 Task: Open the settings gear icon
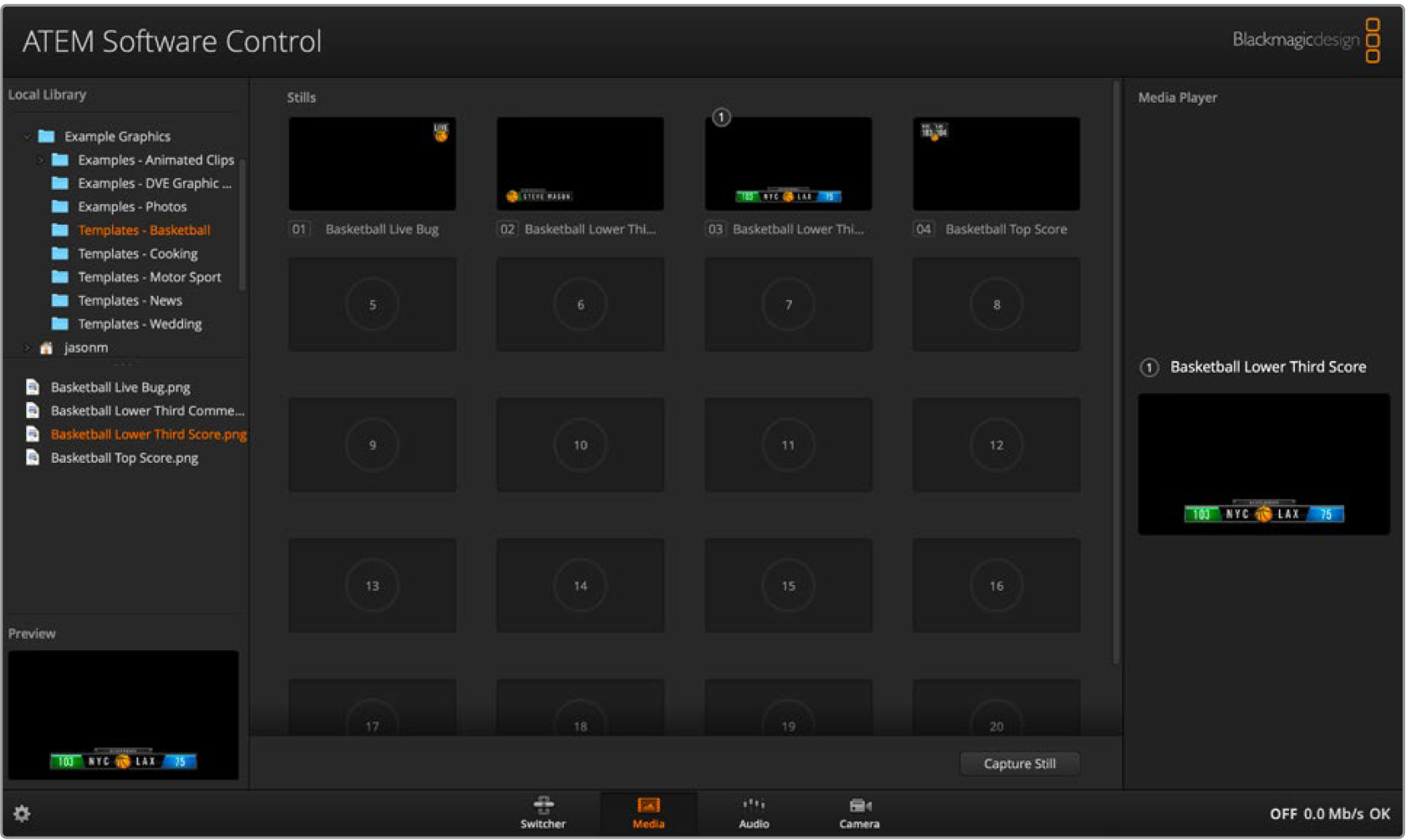click(22, 814)
